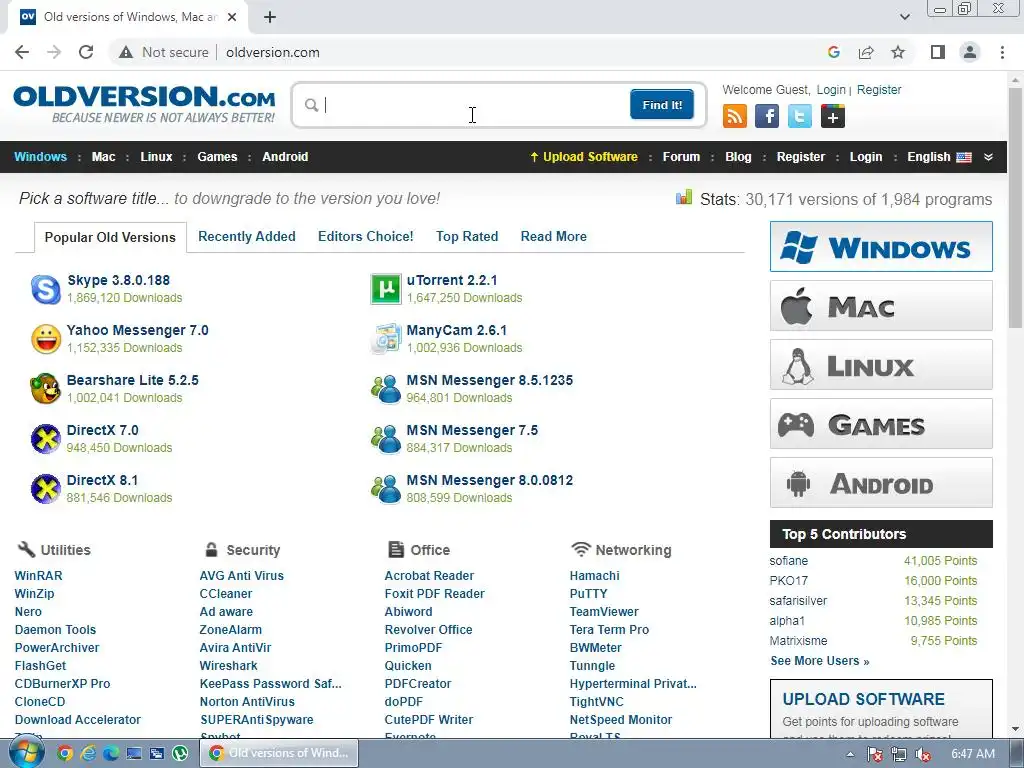Bookmark this page with the star icon
Viewport: 1024px width, 768px height.
(x=898, y=52)
